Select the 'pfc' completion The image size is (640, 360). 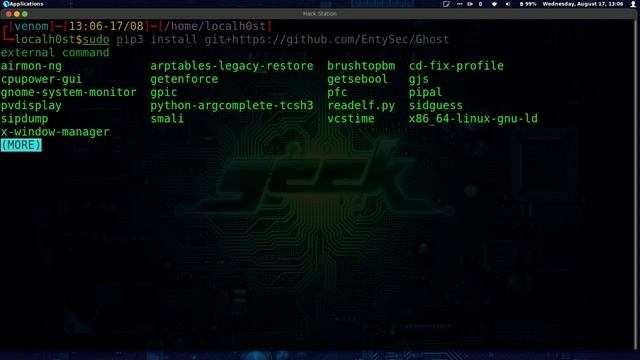tap(337, 93)
